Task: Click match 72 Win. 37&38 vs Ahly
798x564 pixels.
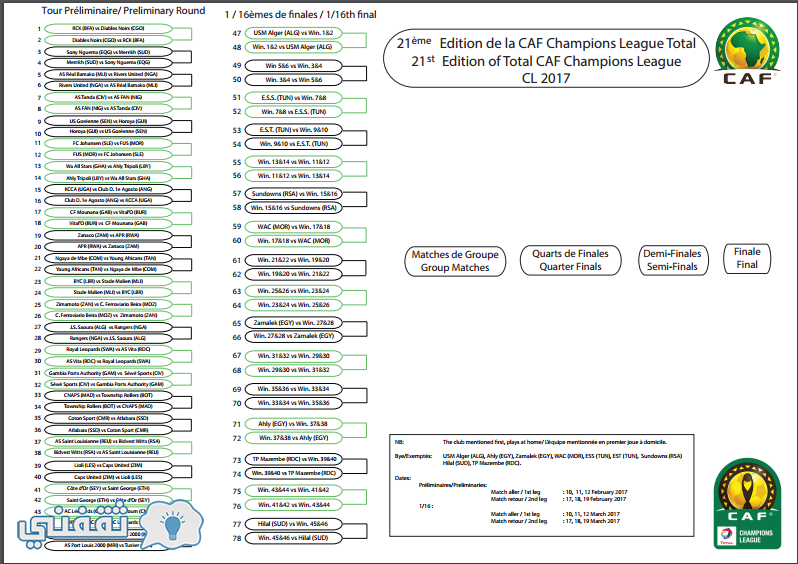Action: click(x=293, y=438)
